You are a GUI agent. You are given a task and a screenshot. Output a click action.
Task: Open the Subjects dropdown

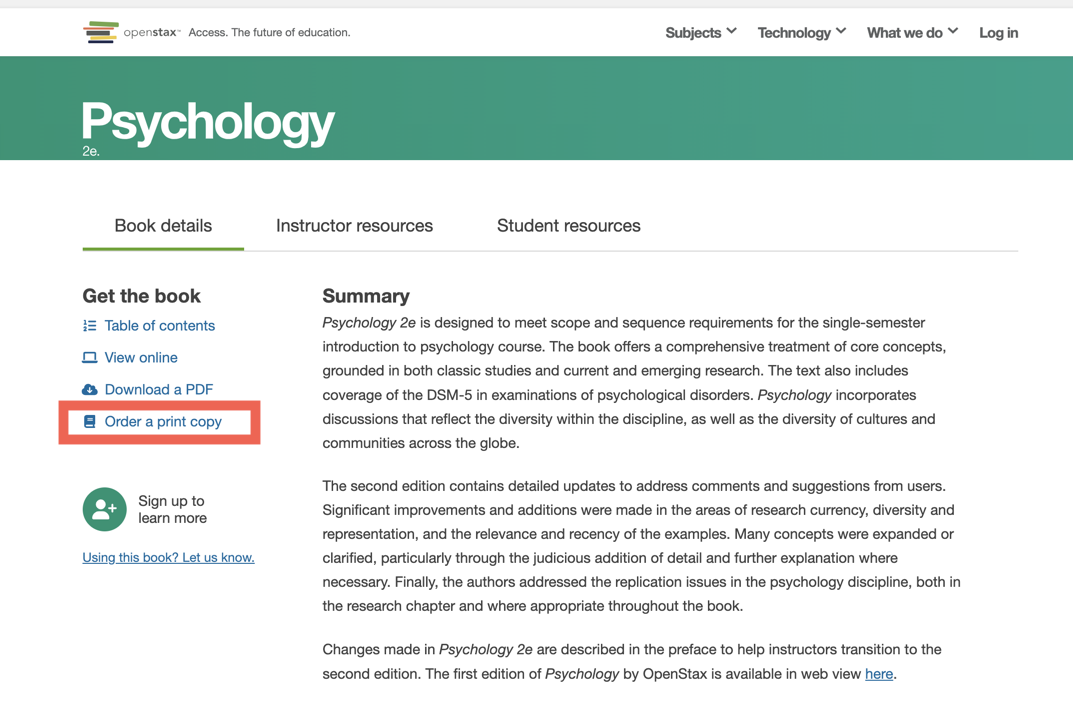click(700, 32)
